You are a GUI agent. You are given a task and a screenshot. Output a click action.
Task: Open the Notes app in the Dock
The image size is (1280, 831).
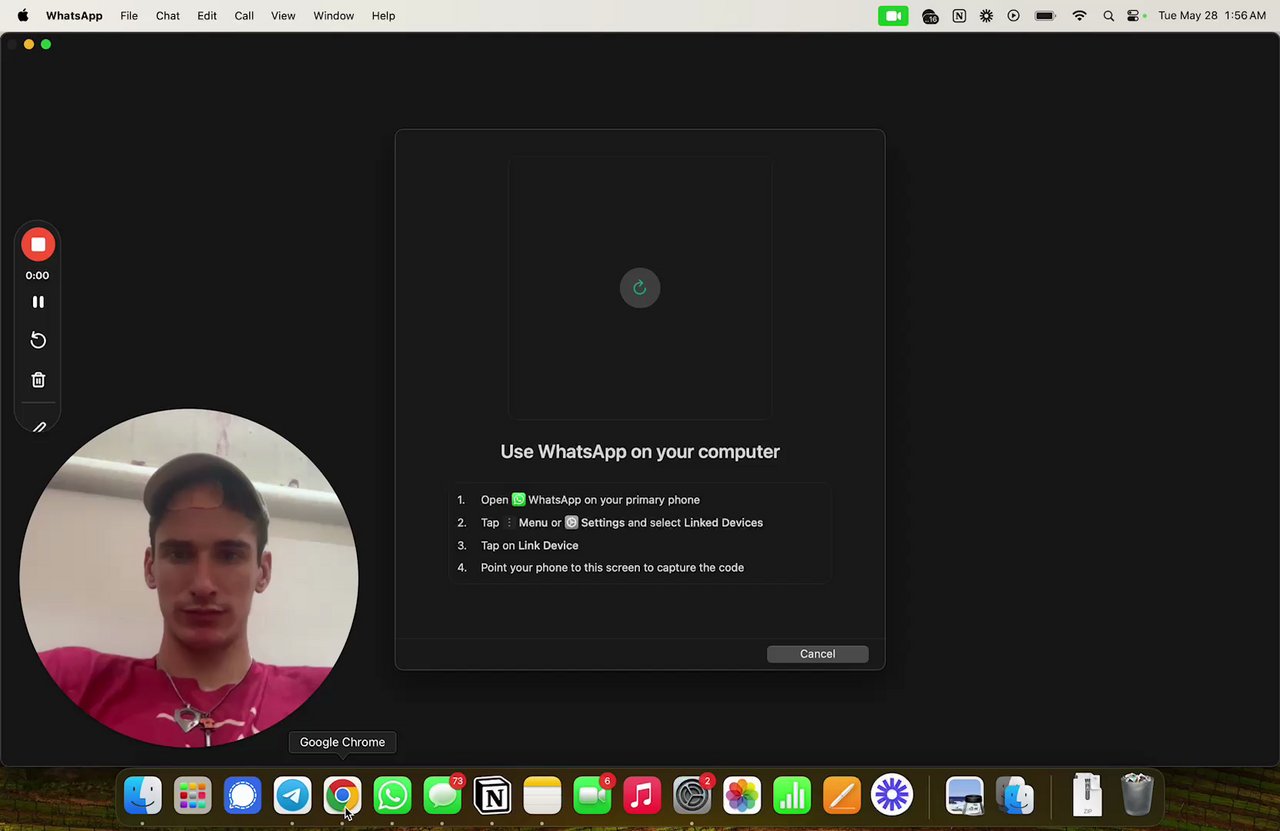click(x=542, y=796)
